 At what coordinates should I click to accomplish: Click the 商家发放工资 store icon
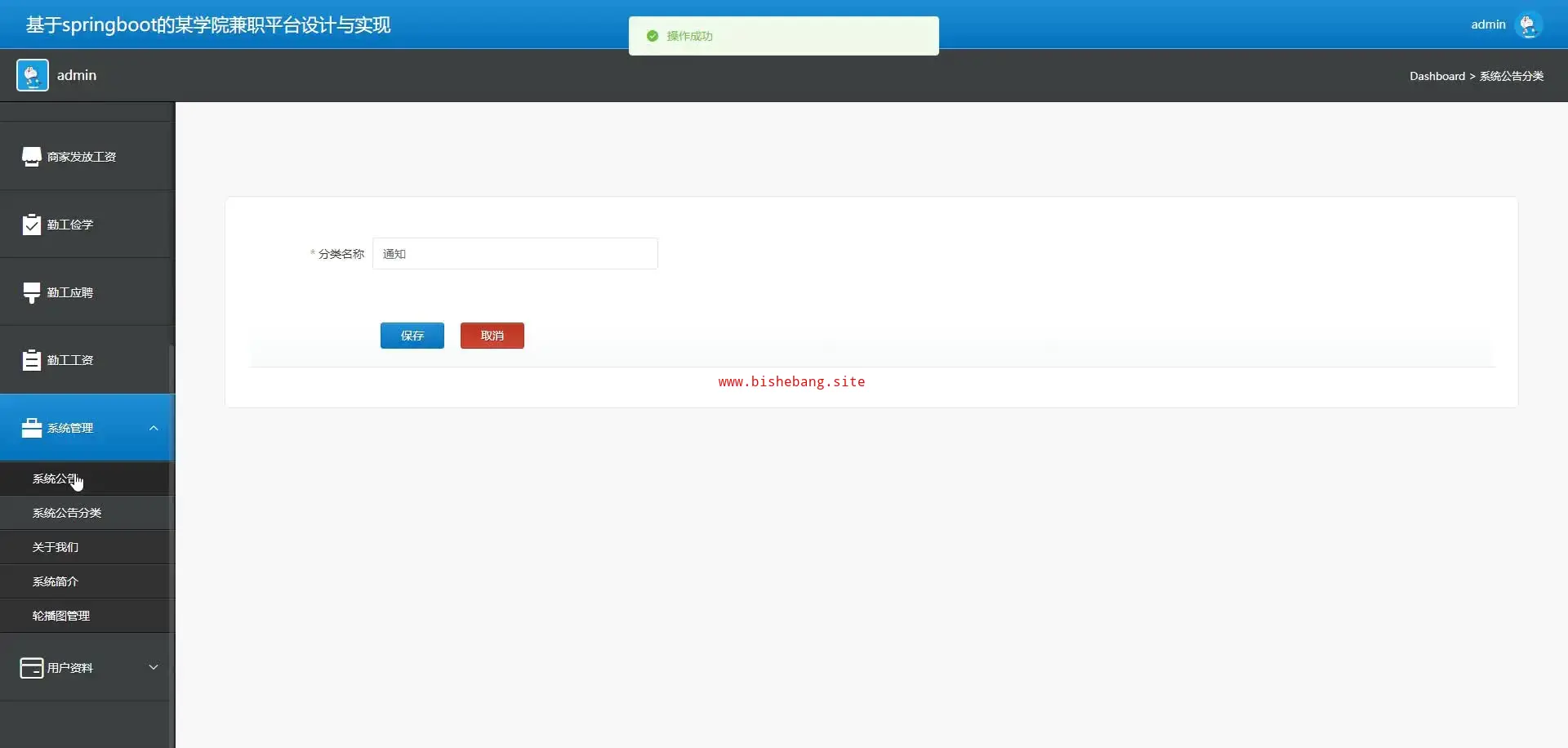click(31, 157)
